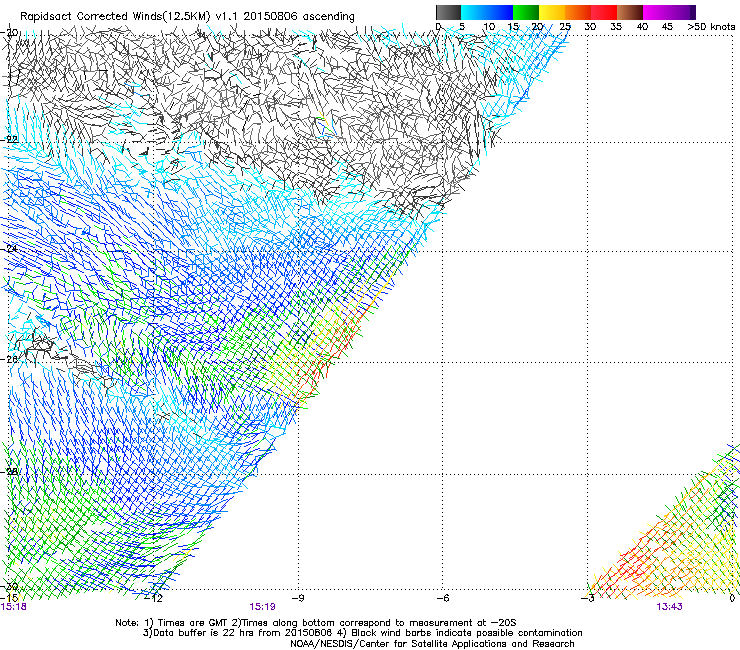Click the longitude label -9
Image resolution: width=740 pixels, height=650 pixels.
(298, 598)
